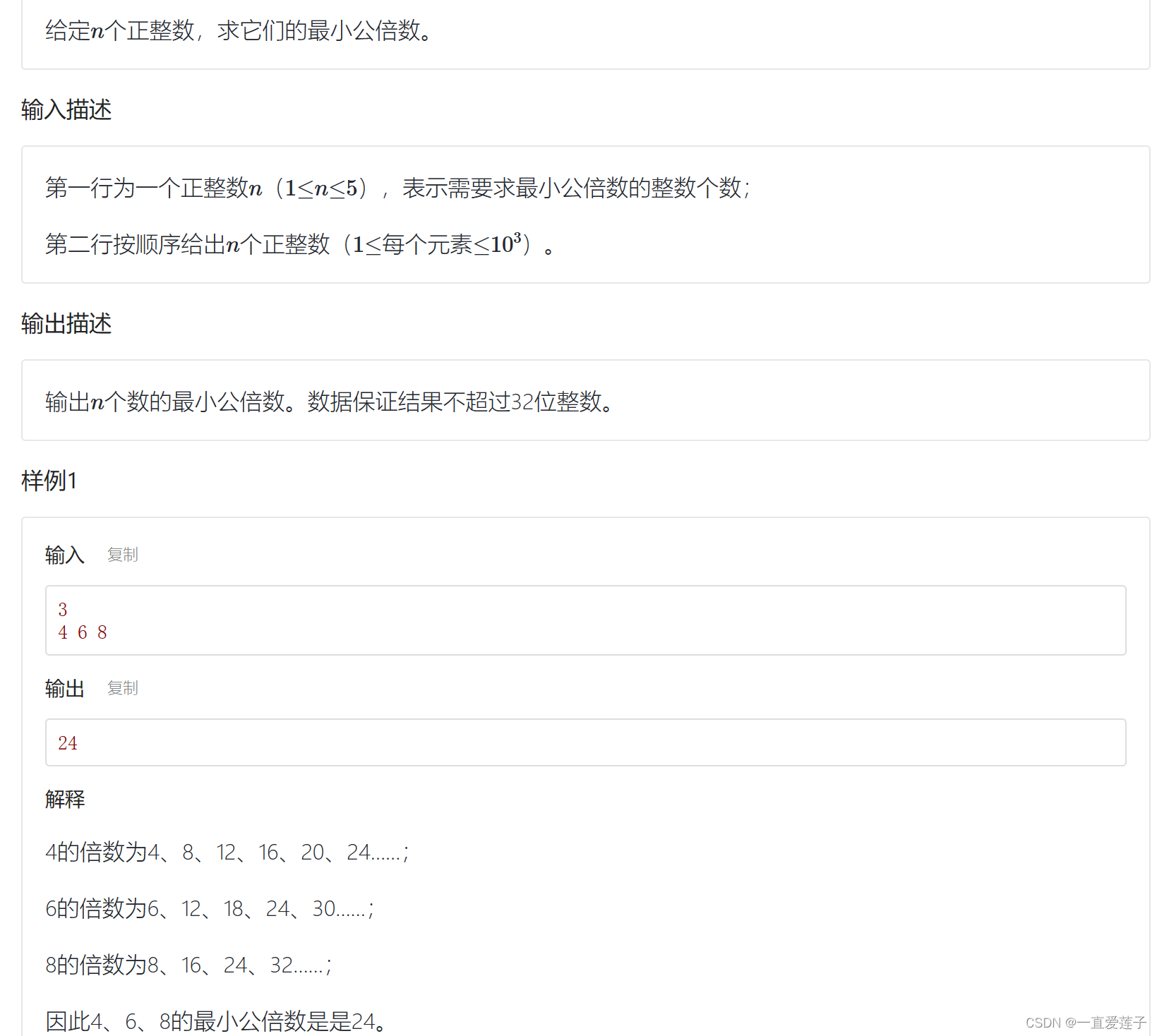Click the sample output box showing 24
1157x1036 pixels.
pyautogui.click(x=585, y=742)
